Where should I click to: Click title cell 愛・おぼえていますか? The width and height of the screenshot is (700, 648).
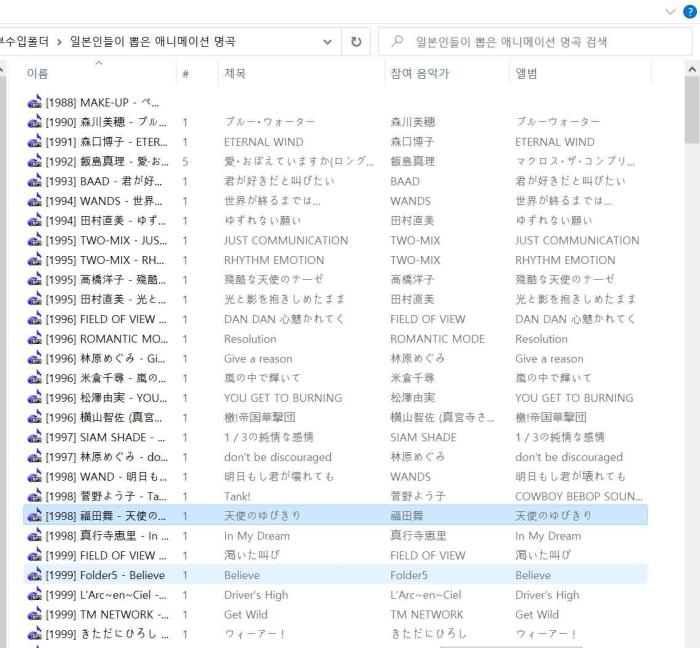coord(299,161)
